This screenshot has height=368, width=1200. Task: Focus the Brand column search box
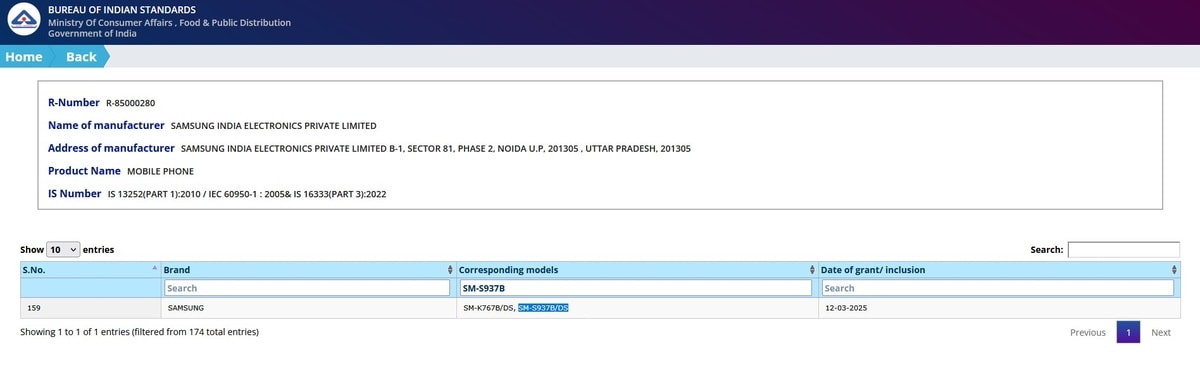click(307, 288)
